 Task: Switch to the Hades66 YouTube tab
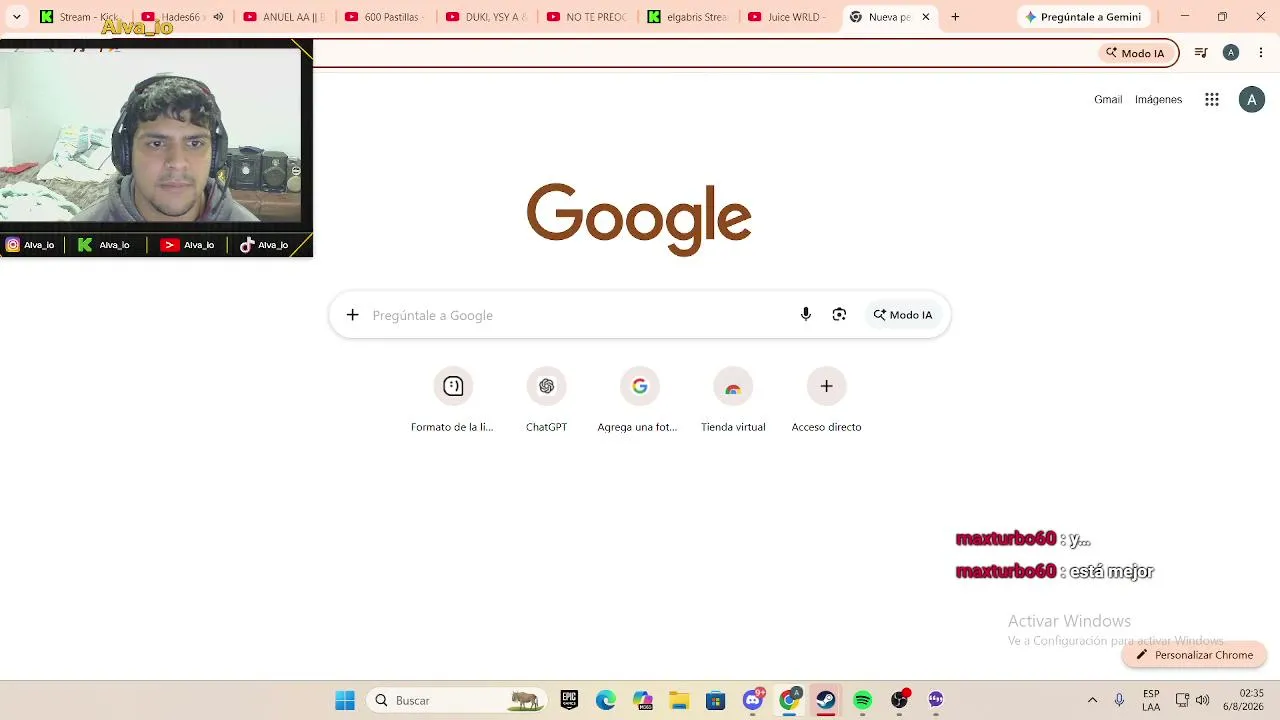click(182, 17)
